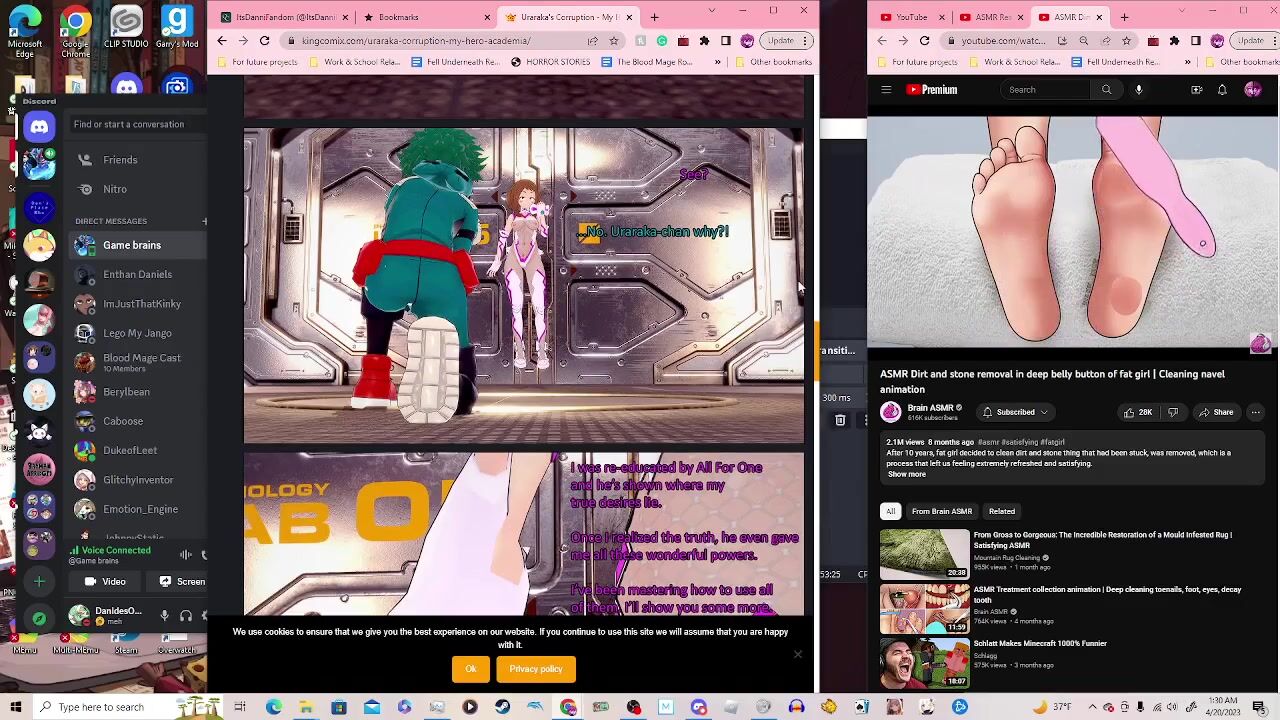Click Discord add a server plus button
The height and width of the screenshot is (720, 1280).
click(x=39, y=581)
